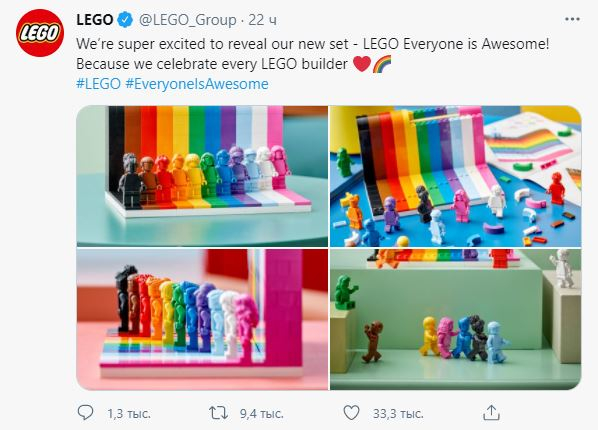Open bottom-left photo with pink background
598x430 pixels.
202,319
